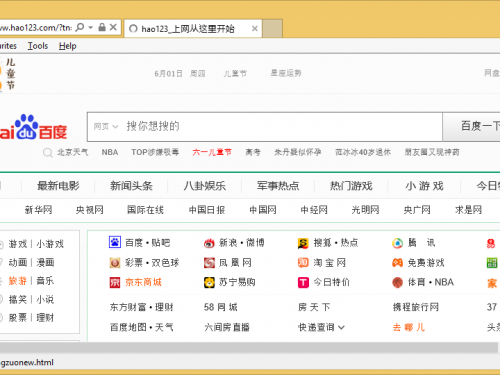This screenshot has height=375, width=500.
Task: Click the Sohu fox icon
Action: (303, 243)
